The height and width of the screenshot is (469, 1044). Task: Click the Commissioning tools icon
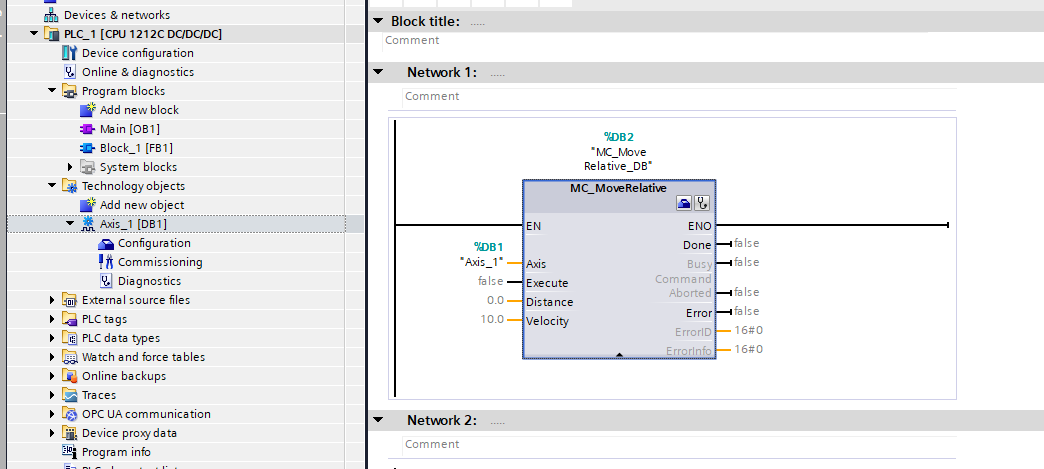point(106,262)
